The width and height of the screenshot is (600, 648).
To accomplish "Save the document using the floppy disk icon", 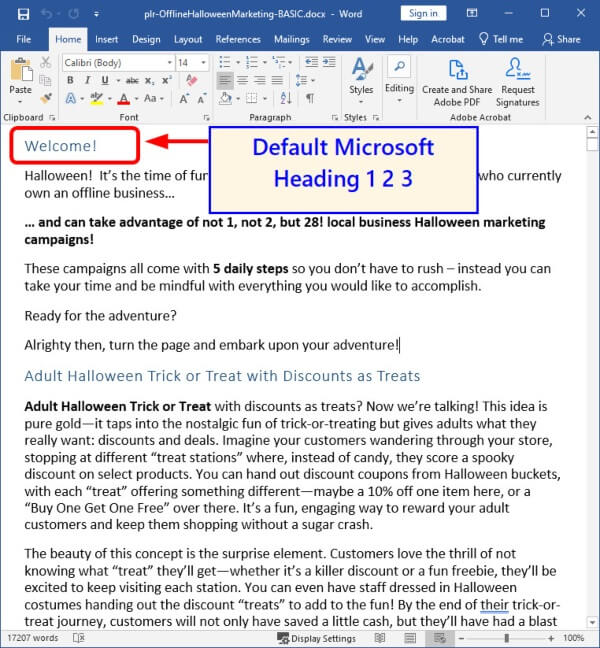I will [x=24, y=14].
